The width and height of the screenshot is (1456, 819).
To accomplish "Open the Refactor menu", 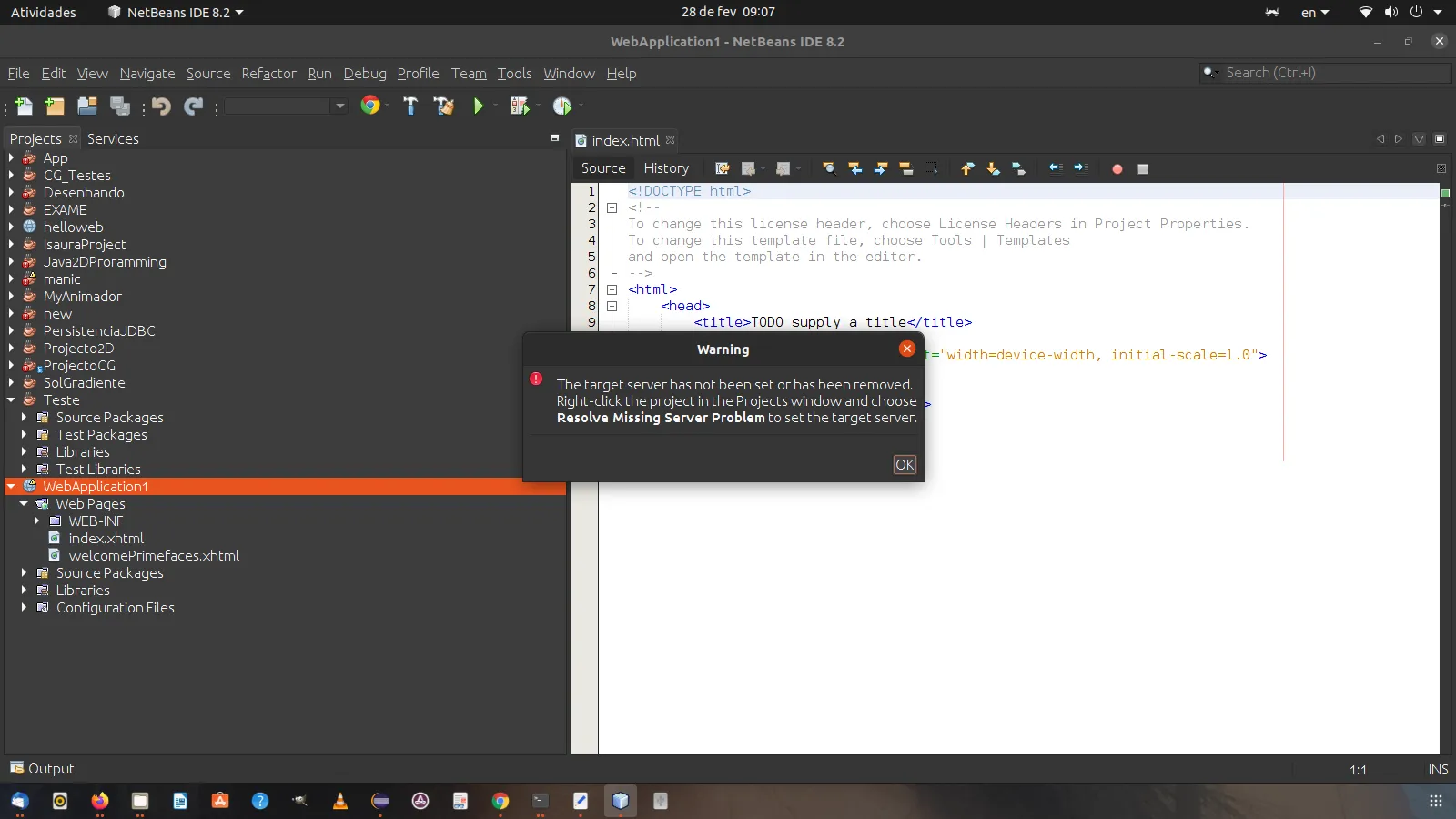I will (268, 74).
